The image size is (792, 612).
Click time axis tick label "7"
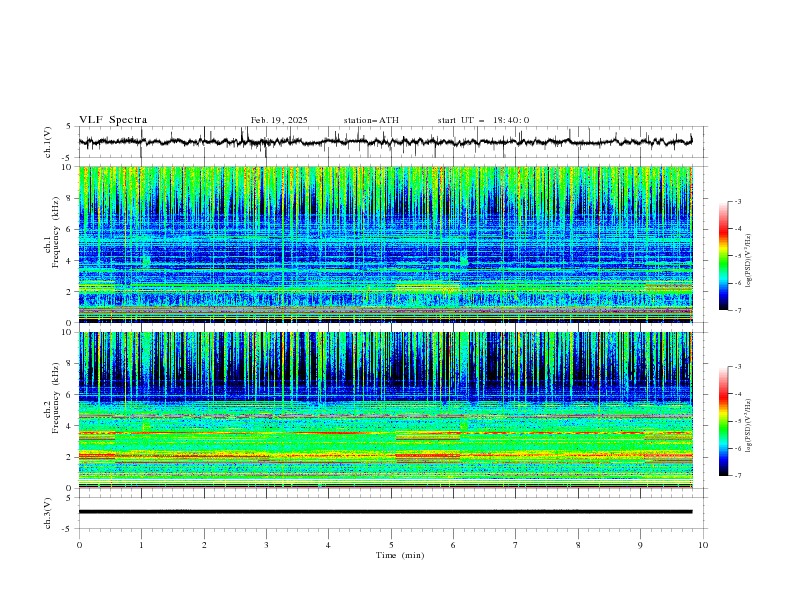coord(516,545)
